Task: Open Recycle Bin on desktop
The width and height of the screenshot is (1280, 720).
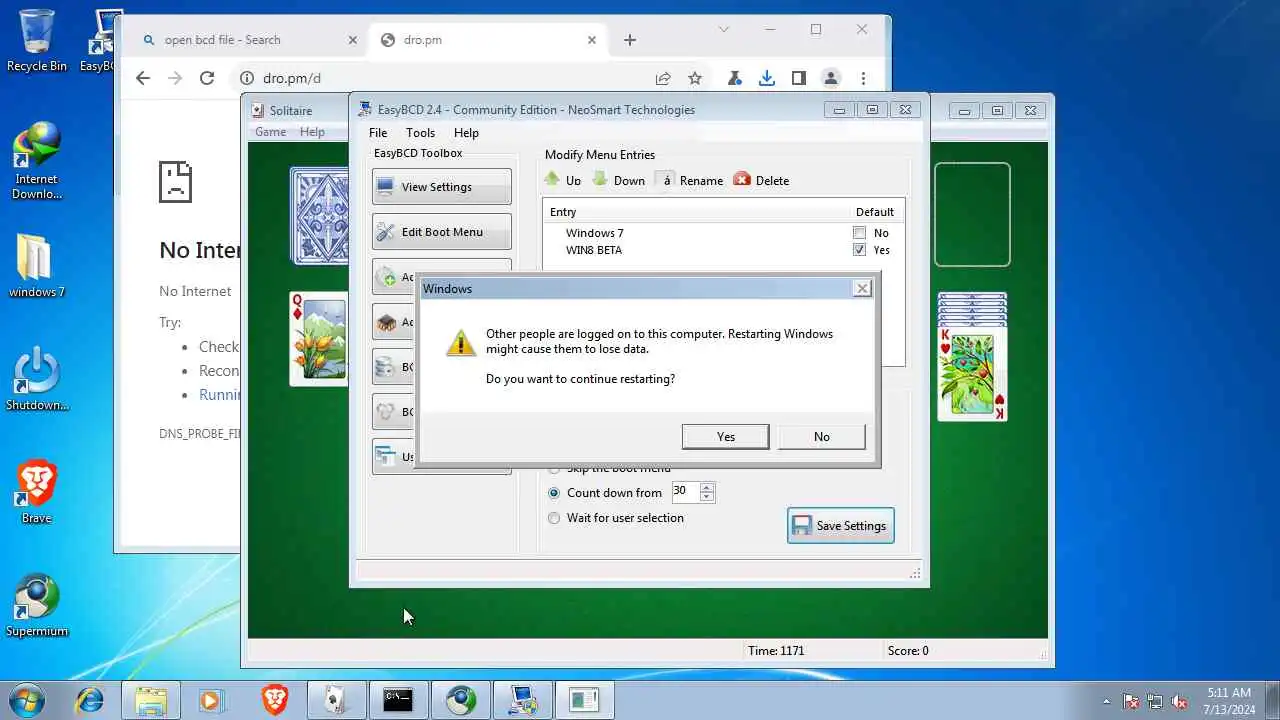Action: [x=37, y=41]
